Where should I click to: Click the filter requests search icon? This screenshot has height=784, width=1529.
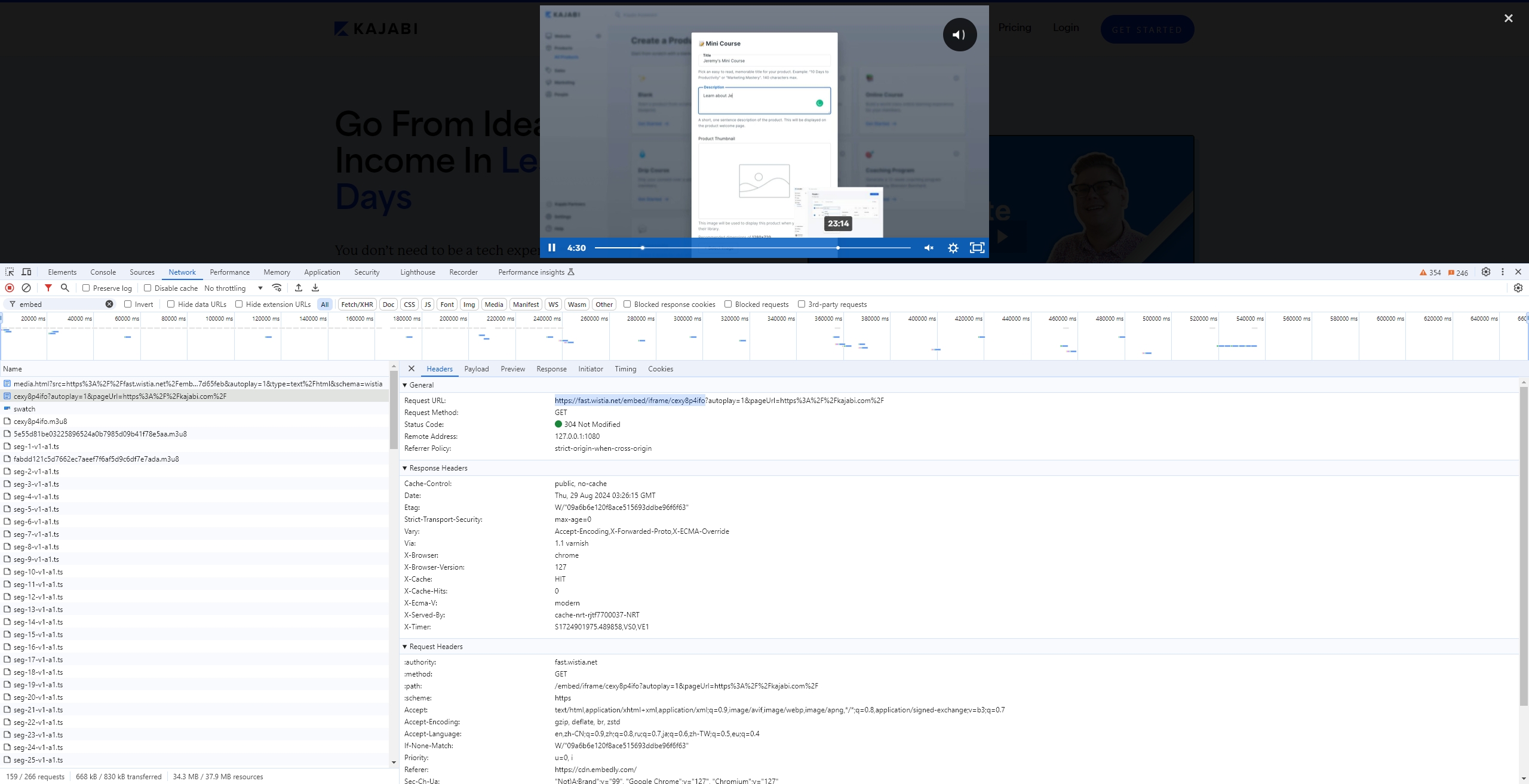65,288
